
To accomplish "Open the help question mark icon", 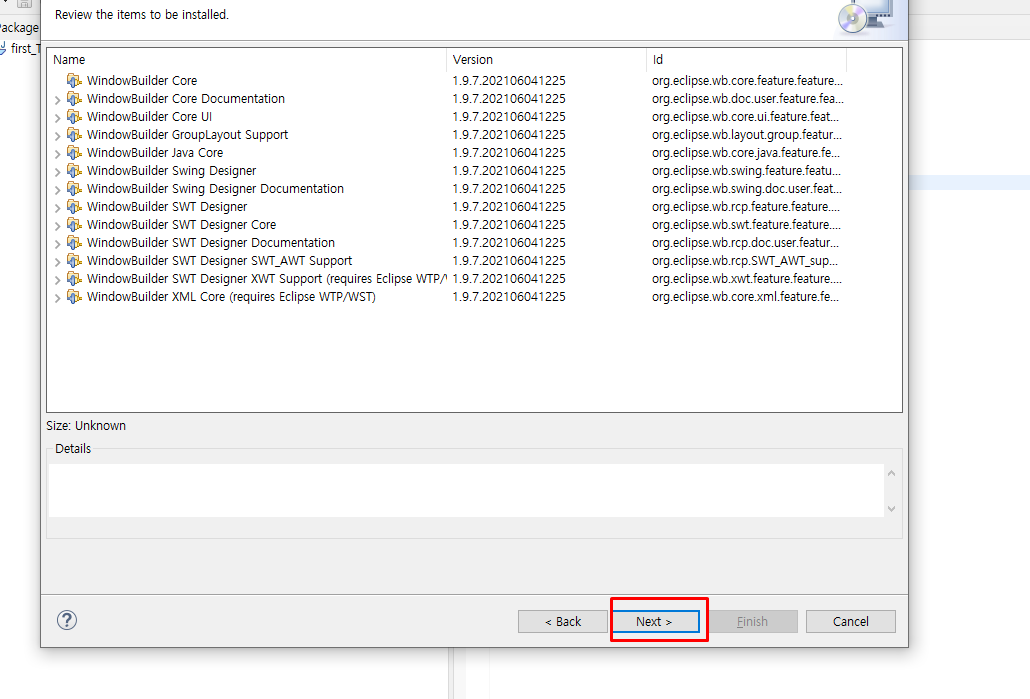I will (67, 620).
